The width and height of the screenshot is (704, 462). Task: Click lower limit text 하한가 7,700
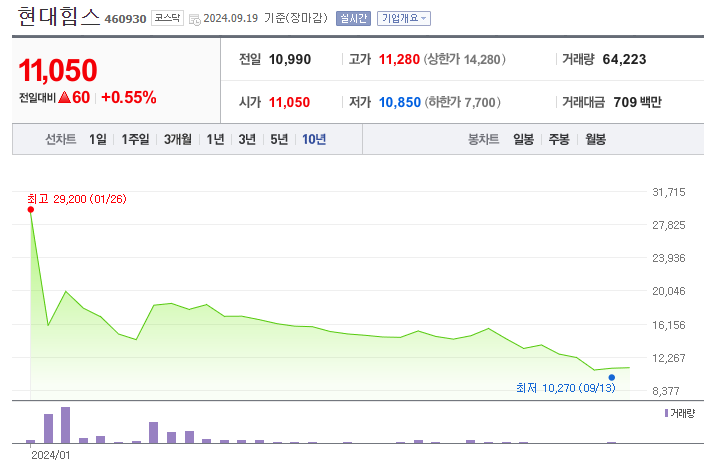pyautogui.click(x=462, y=102)
